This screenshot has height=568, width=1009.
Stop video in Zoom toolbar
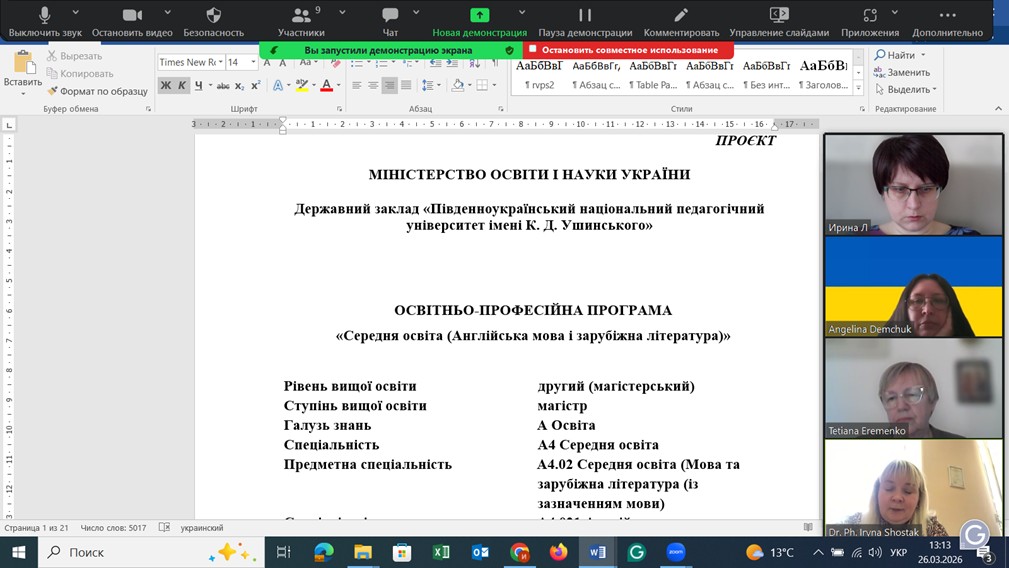tap(132, 16)
